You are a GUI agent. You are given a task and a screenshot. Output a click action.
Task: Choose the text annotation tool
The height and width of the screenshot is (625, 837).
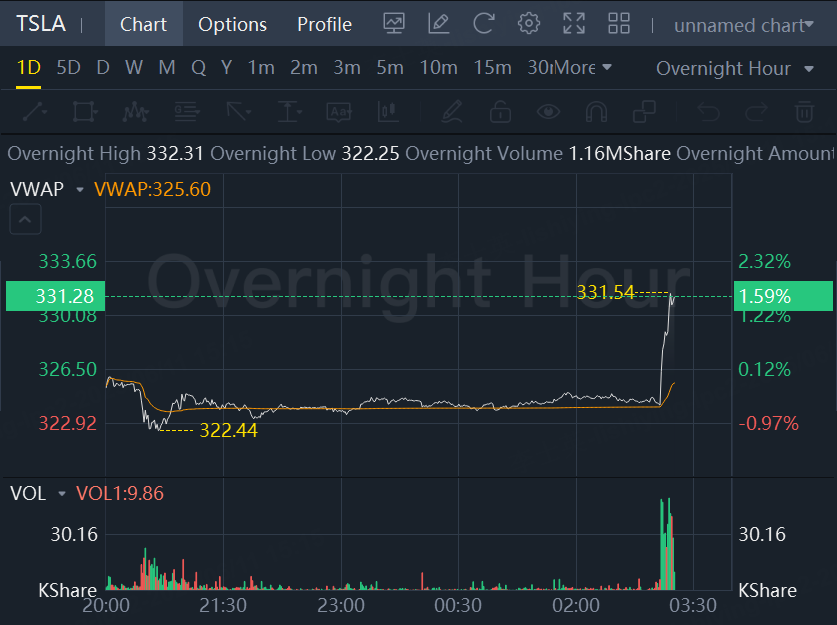(339, 112)
